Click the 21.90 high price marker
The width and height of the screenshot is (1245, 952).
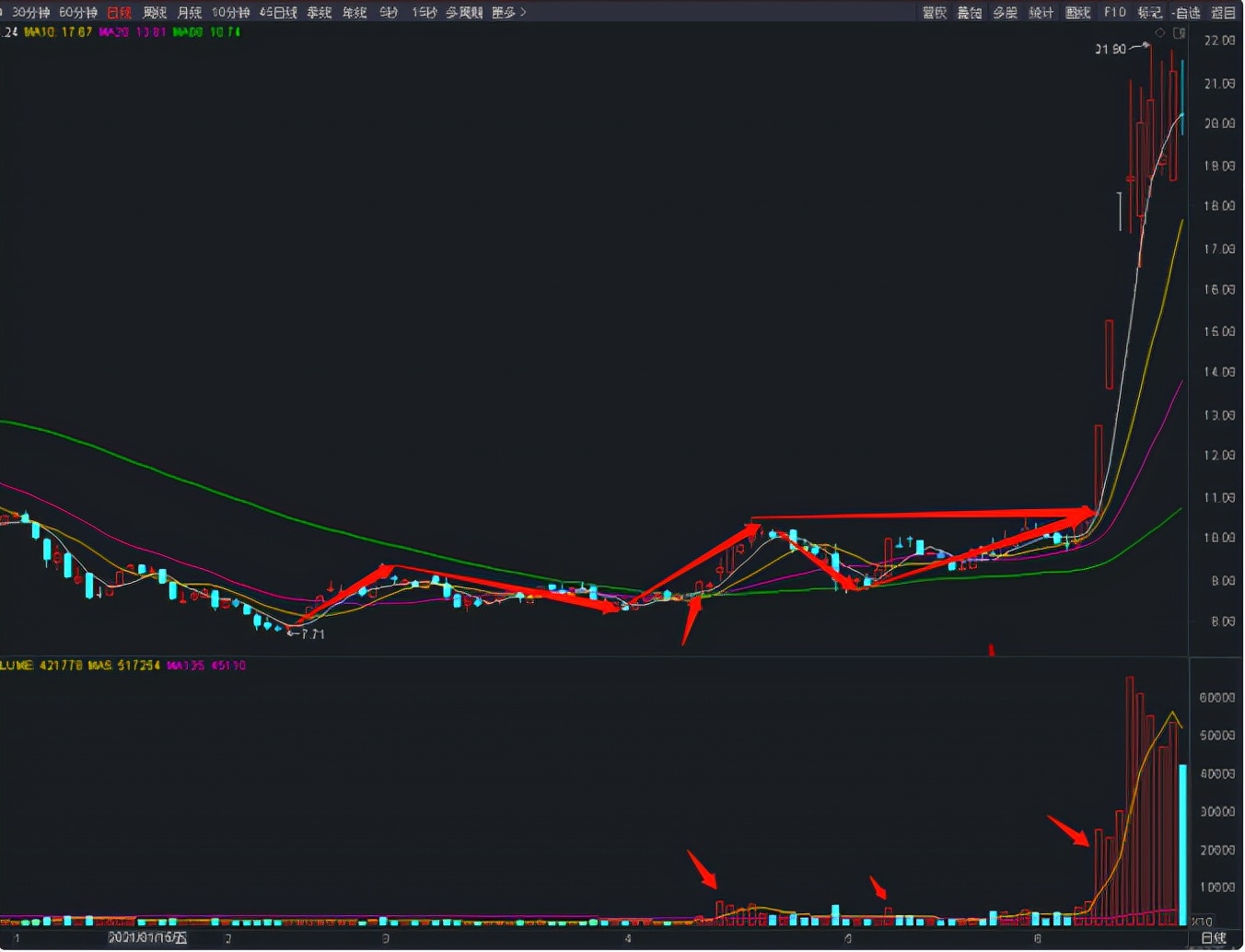(1110, 49)
